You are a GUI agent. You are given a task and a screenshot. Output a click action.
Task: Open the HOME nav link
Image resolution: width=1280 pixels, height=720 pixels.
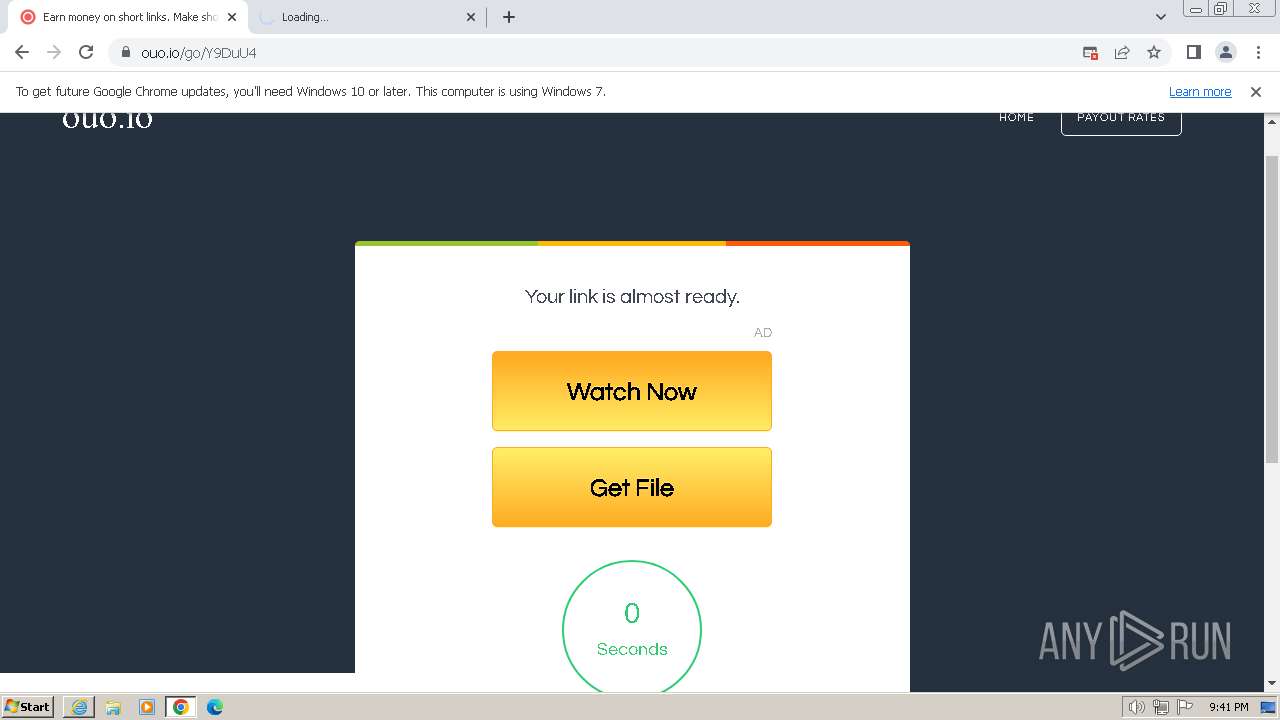pyautogui.click(x=1016, y=118)
